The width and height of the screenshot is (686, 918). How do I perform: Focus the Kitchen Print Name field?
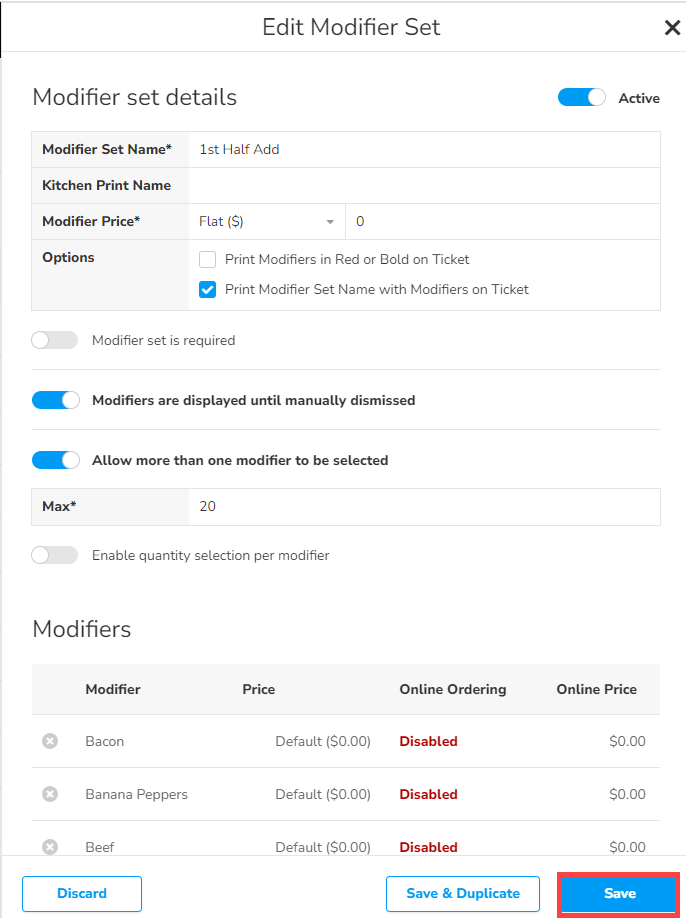424,185
